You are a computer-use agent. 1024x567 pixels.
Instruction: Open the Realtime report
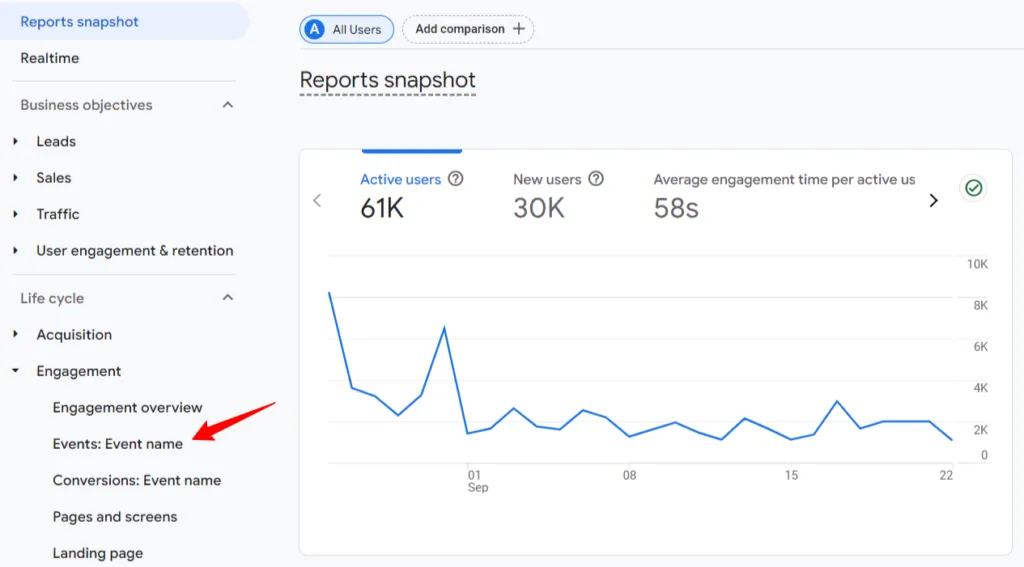click(x=50, y=58)
